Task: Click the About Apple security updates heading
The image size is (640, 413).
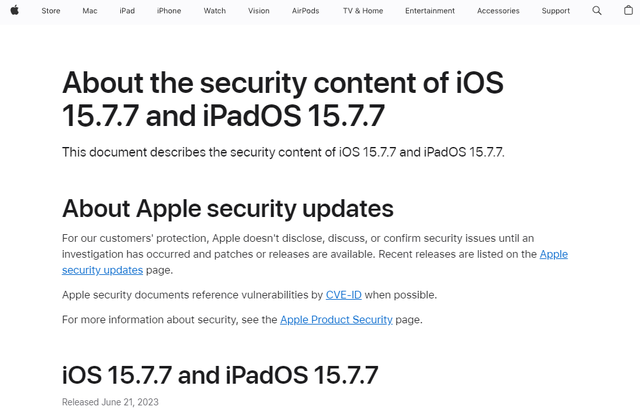Action: click(228, 208)
